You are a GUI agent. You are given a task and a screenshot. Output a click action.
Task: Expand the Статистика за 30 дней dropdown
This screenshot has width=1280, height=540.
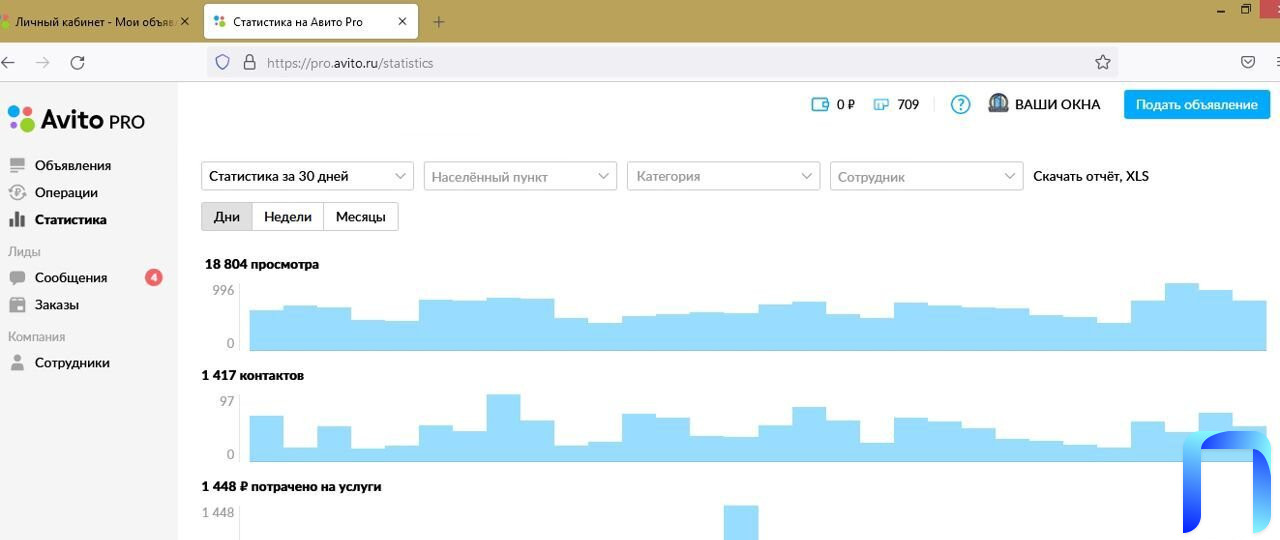tap(307, 176)
